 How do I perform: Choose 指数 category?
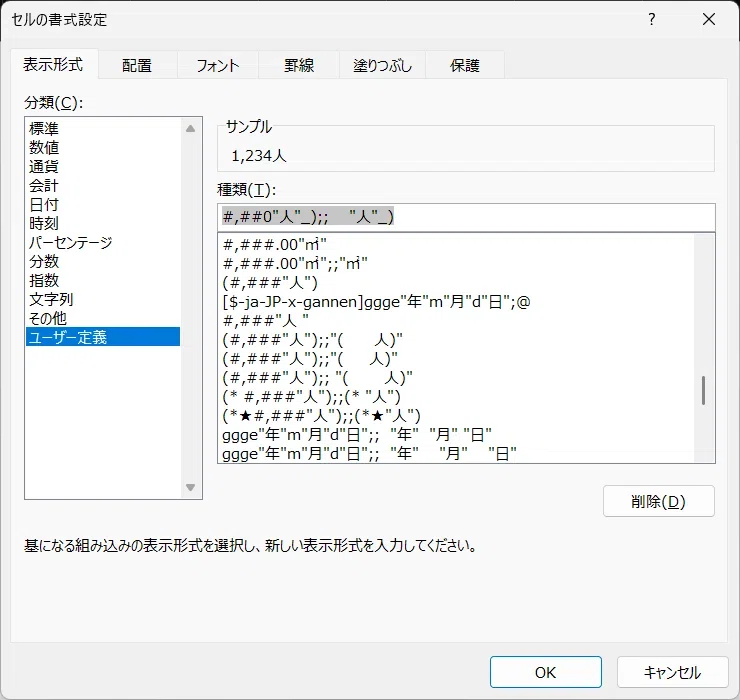103,280
